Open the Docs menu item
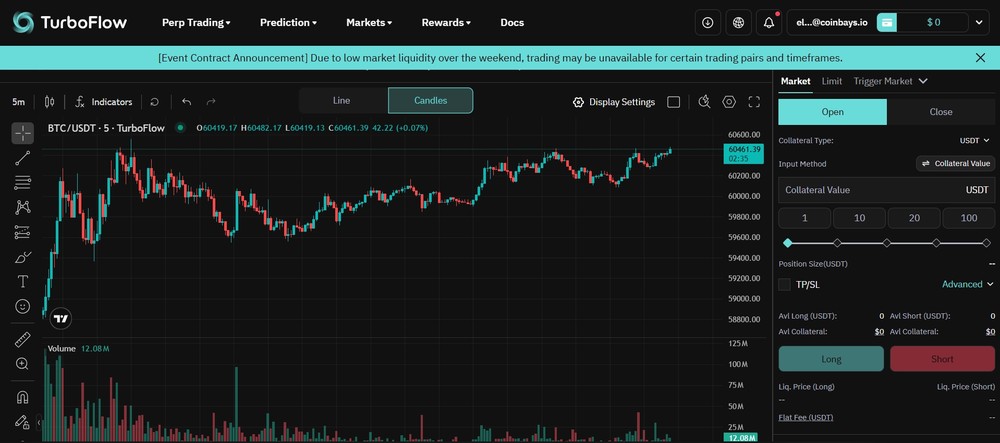 click(x=512, y=22)
